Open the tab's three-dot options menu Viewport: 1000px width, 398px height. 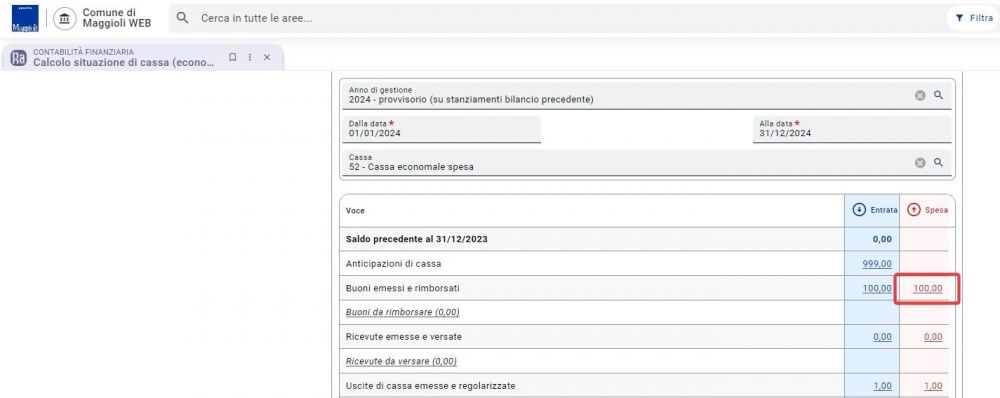[250, 57]
